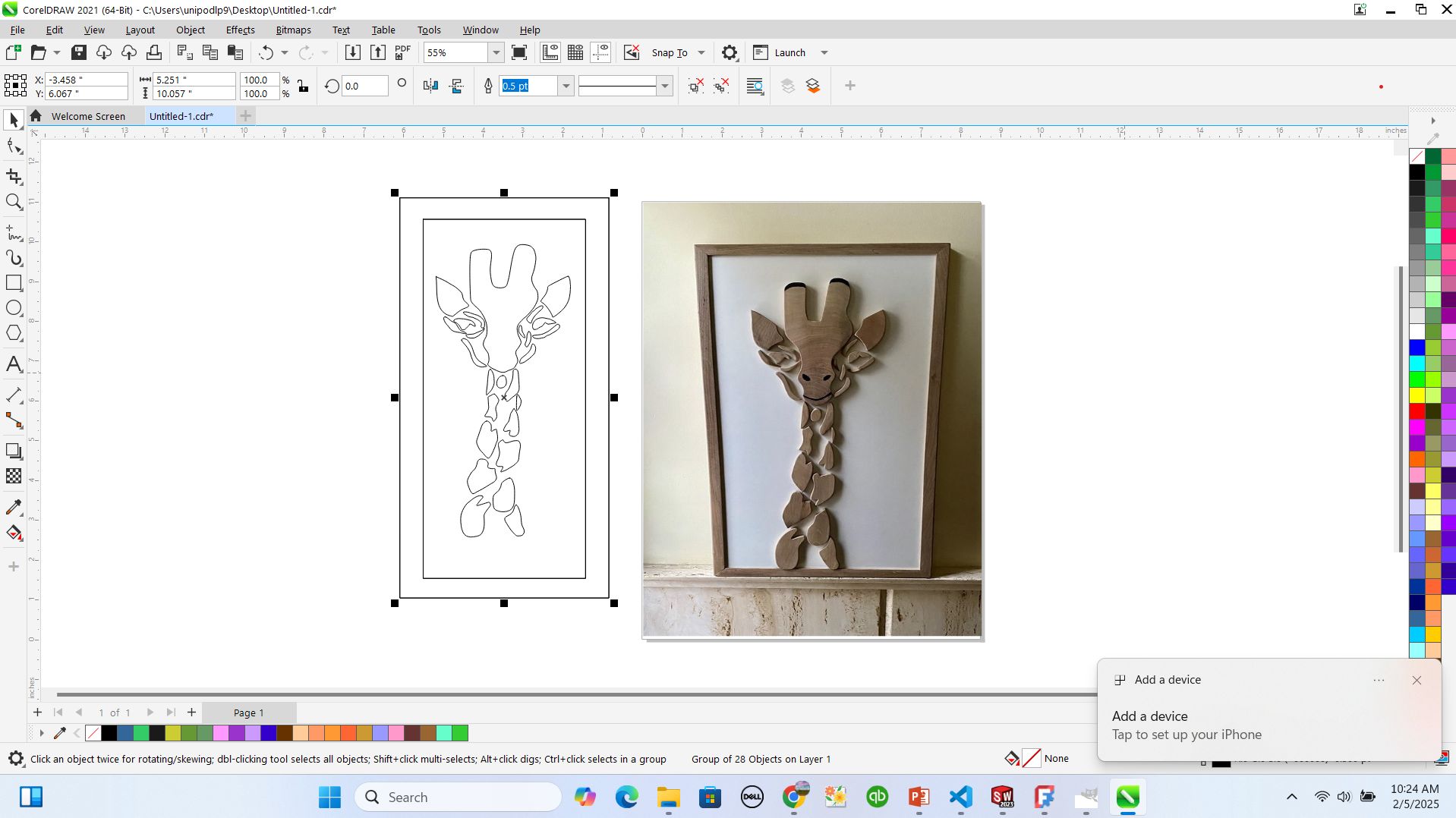Pick yellow swatch in color palette
The width and height of the screenshot is (1456, 818).
[1417, 395]
